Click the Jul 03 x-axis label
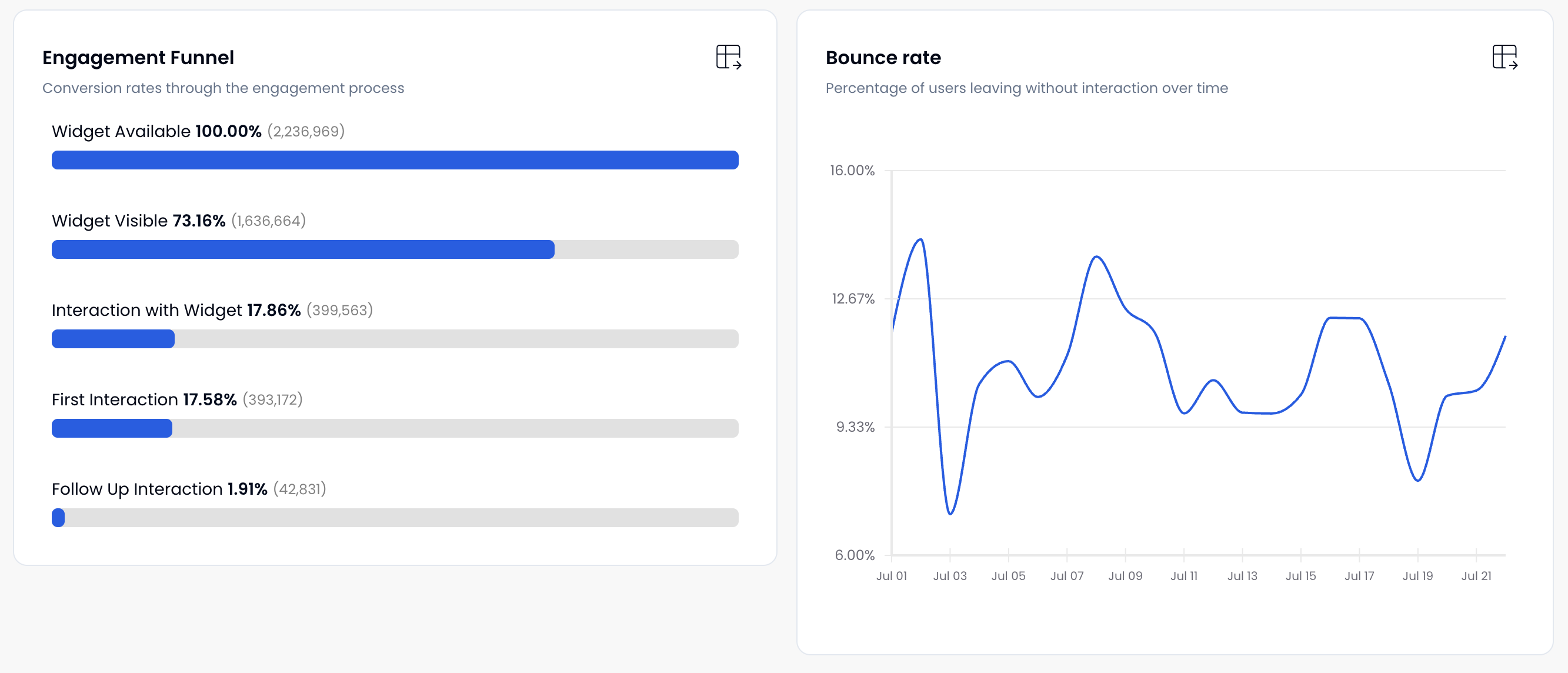This screenshot has height=673, width=1568. pyautogui.click(x=950, y=576)
